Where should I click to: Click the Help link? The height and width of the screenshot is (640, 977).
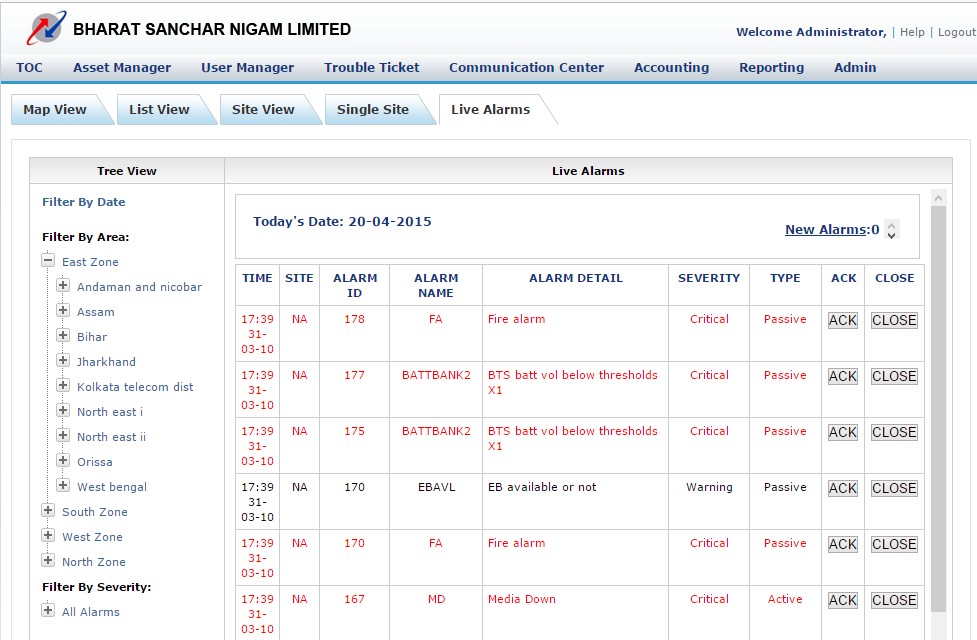coord(913,32)
